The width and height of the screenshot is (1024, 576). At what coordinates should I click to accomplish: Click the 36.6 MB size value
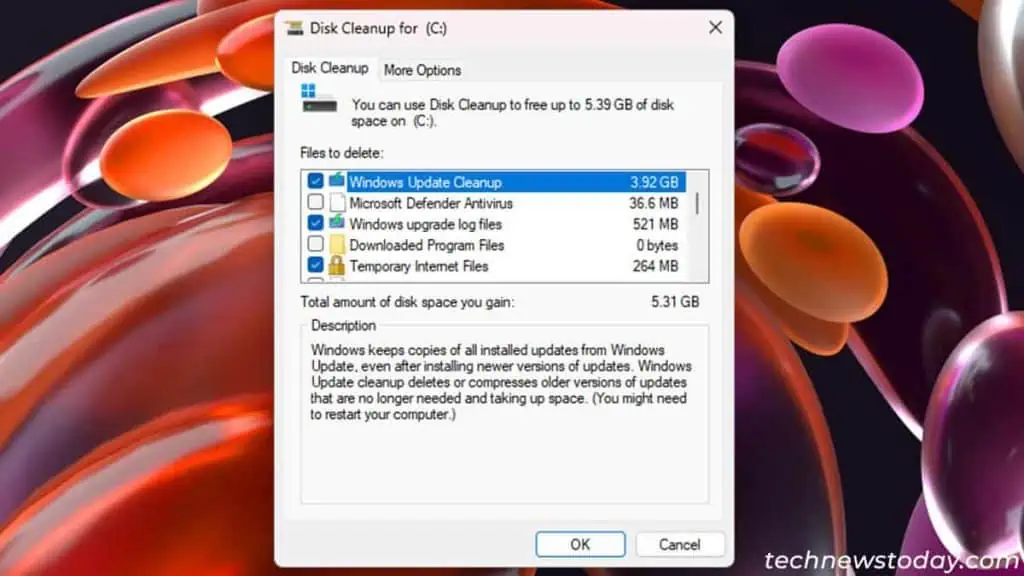[654, 203]
